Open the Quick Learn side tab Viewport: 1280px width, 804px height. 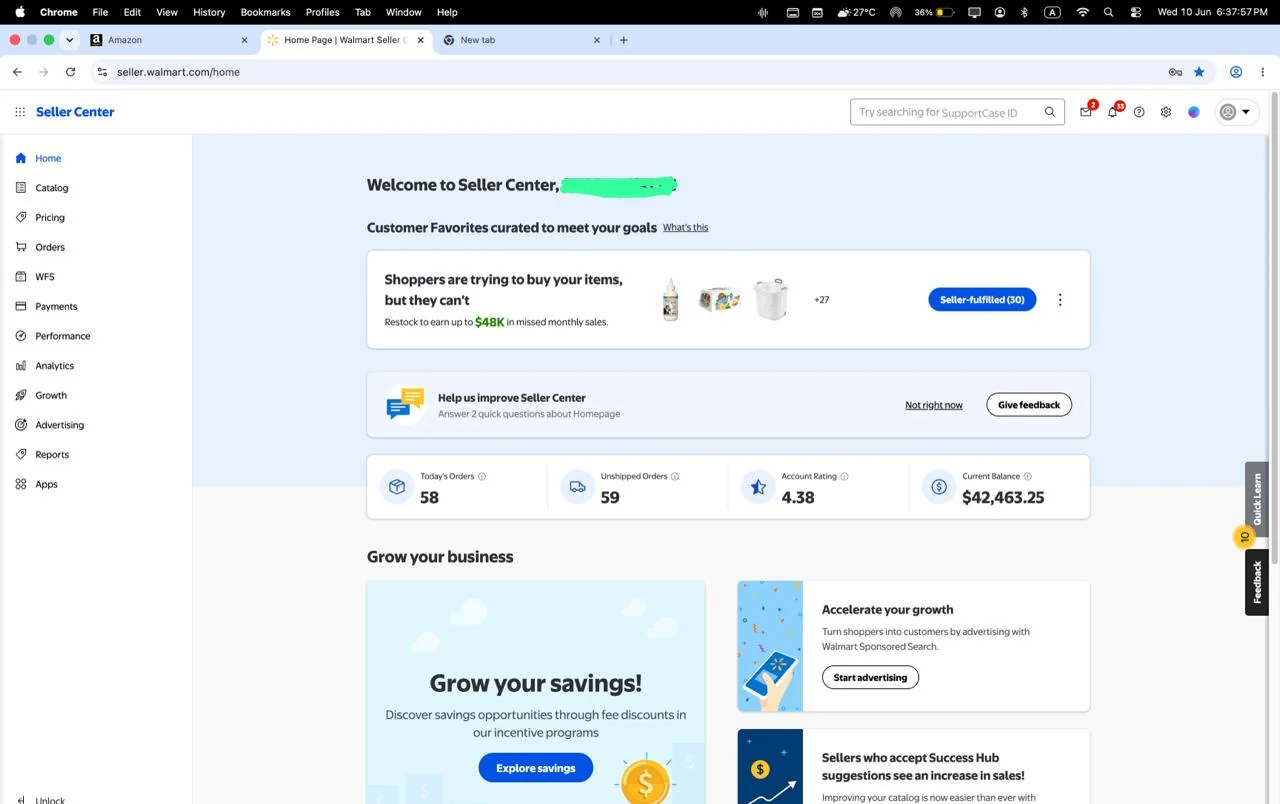coord(1257,499)
